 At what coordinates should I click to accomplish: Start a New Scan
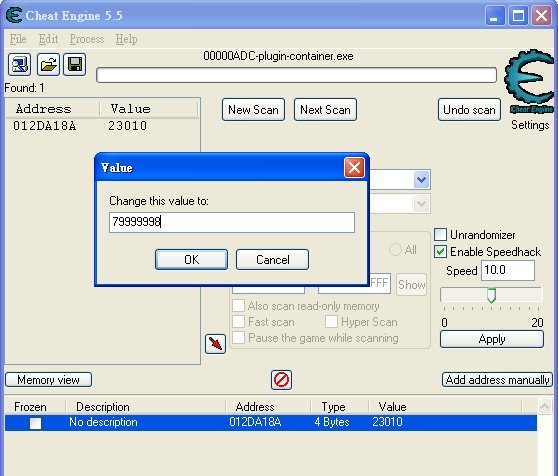point(253,110)
